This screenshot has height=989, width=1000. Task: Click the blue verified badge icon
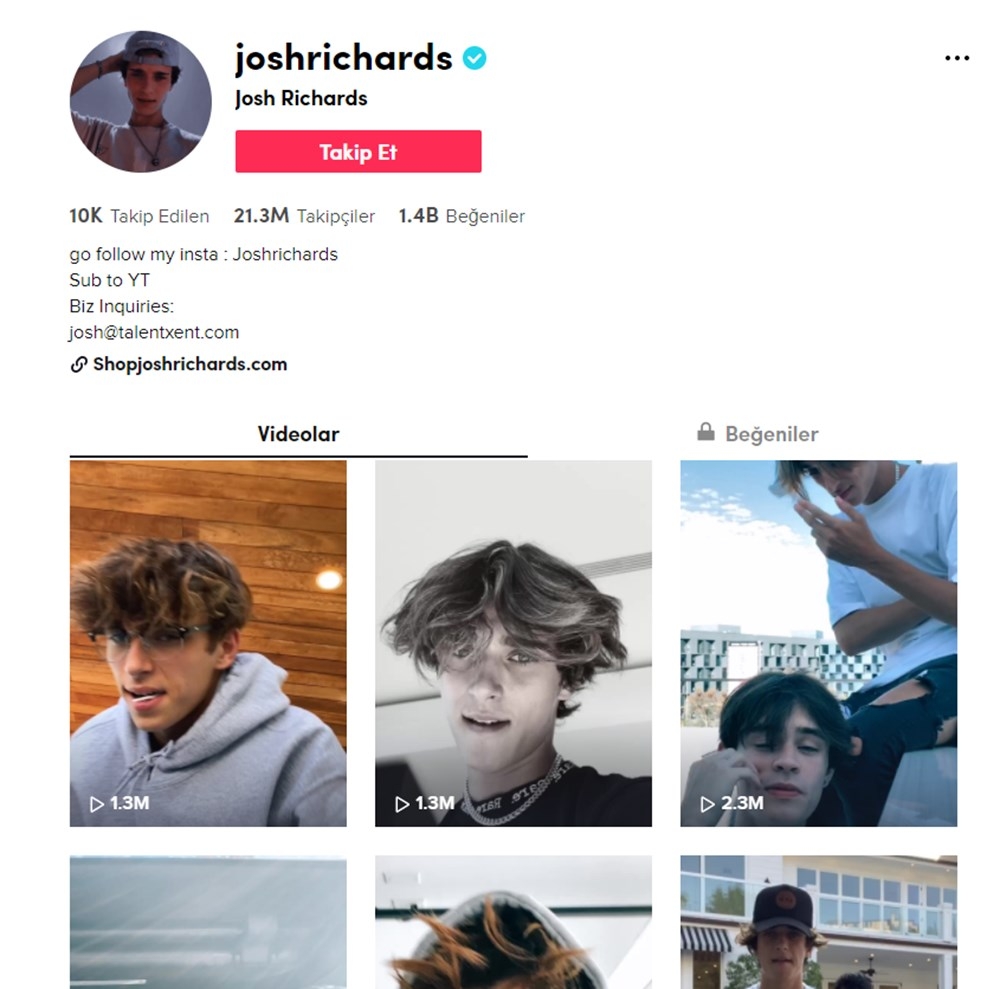[x=474, y=58]
